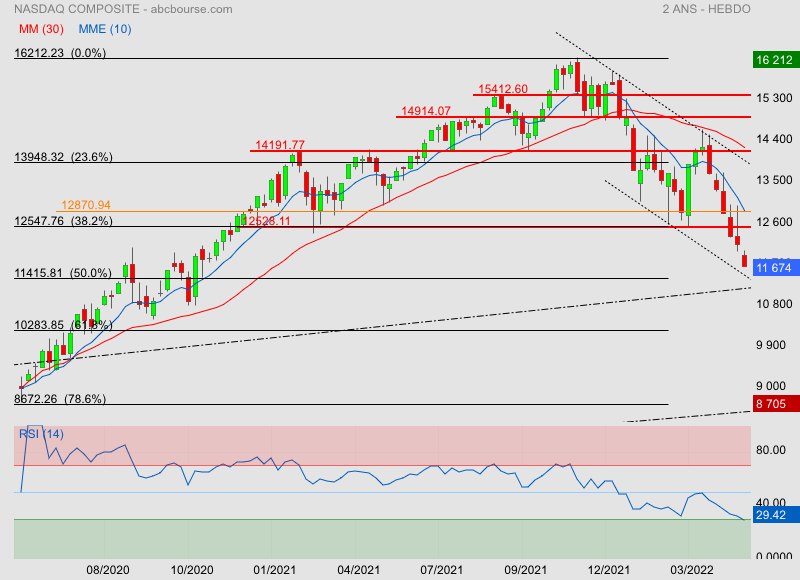This screenshot has width=800, height=580.
Task: Click the red 14914.07 resistance label
Action: [x=426, y=111]
